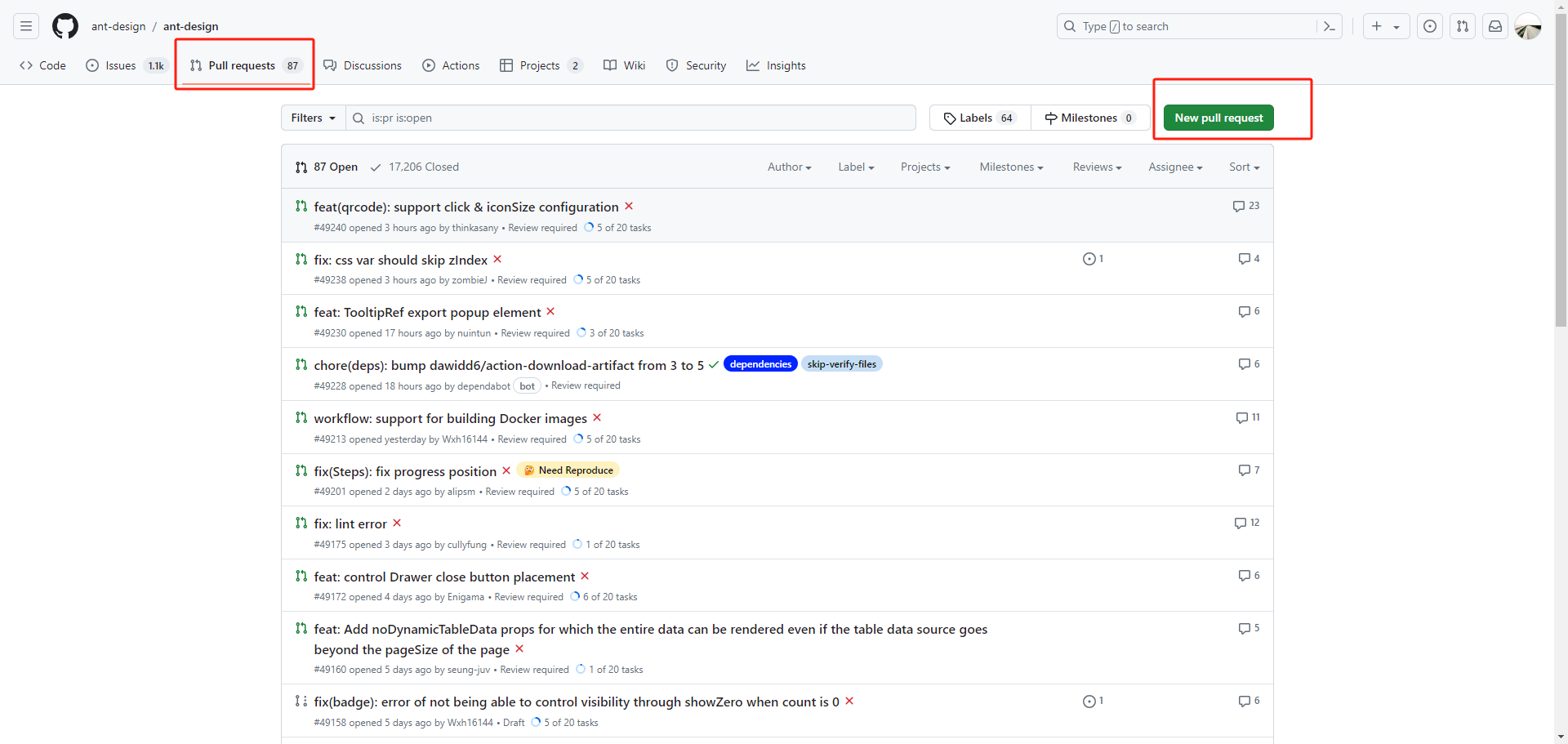
Task: Open PR workflow: support for building Docker images
Action: [x=451, y=418]
